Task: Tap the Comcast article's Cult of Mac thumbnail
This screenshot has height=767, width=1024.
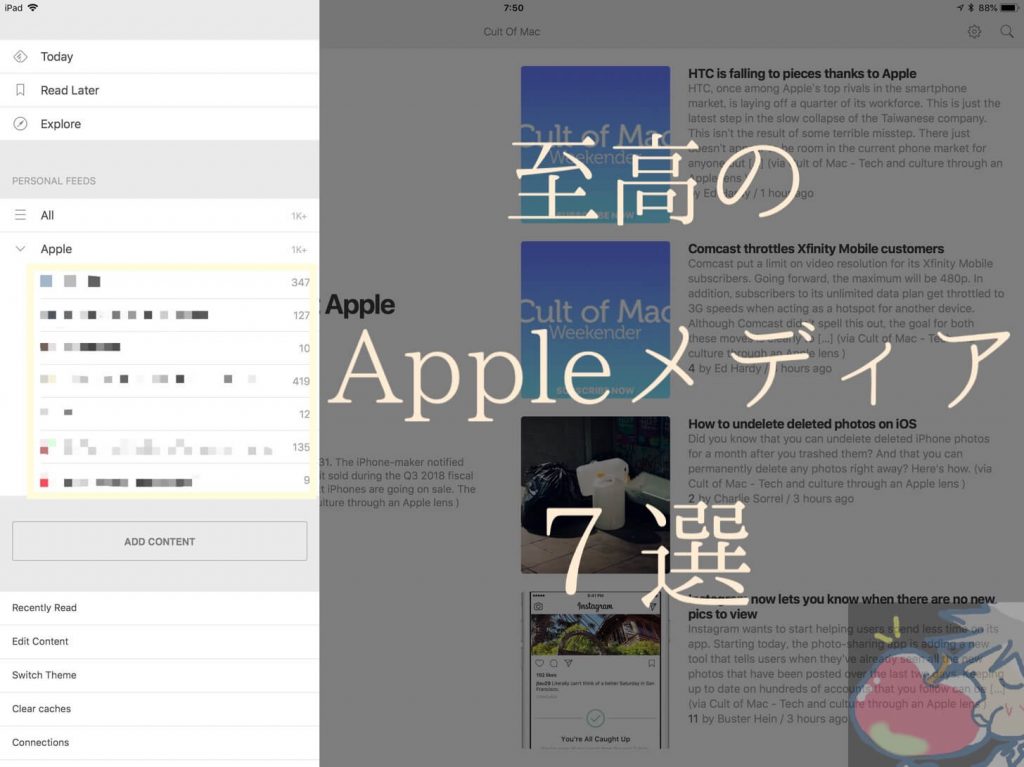Action: tap(595, 319)
